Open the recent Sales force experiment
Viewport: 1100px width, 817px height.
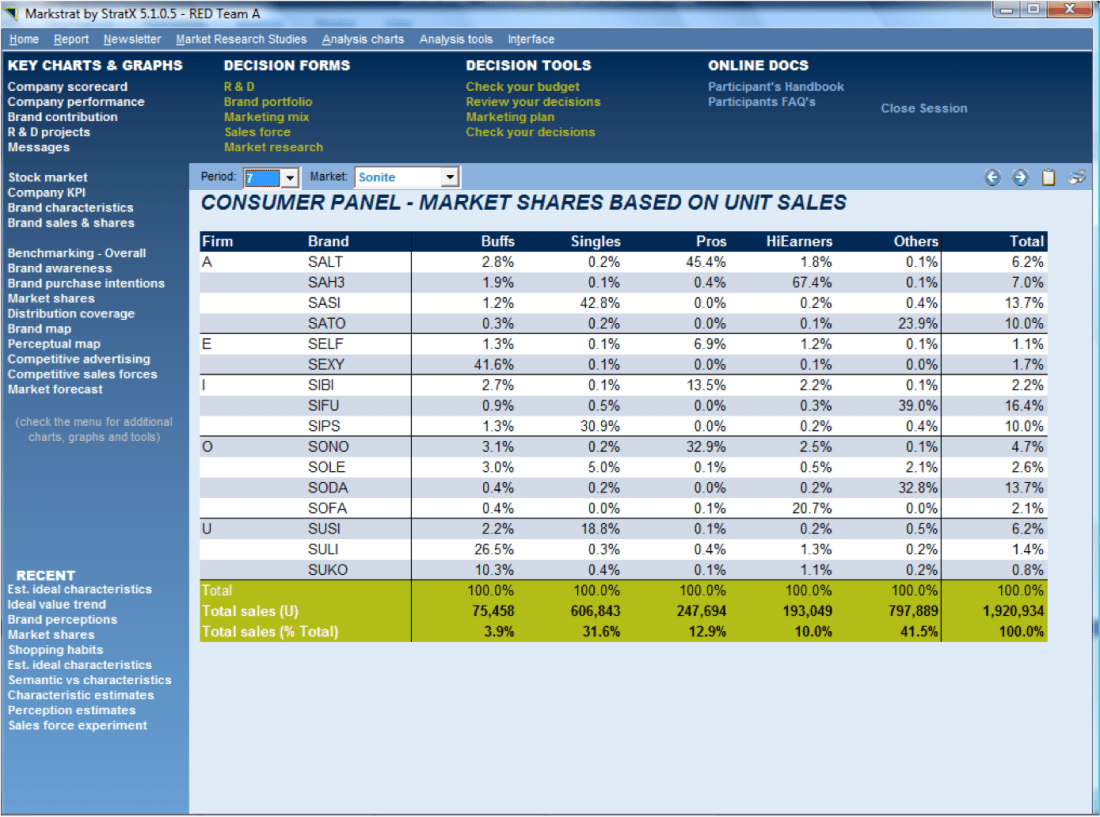pyautogui.click(x=78, y=725)
